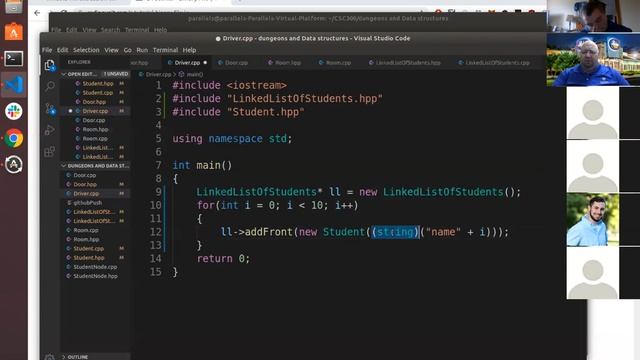Click the selected (string) cast on line 12
Image resolution: width=640 pixels, height=360 pixels.
coord(396,232)
